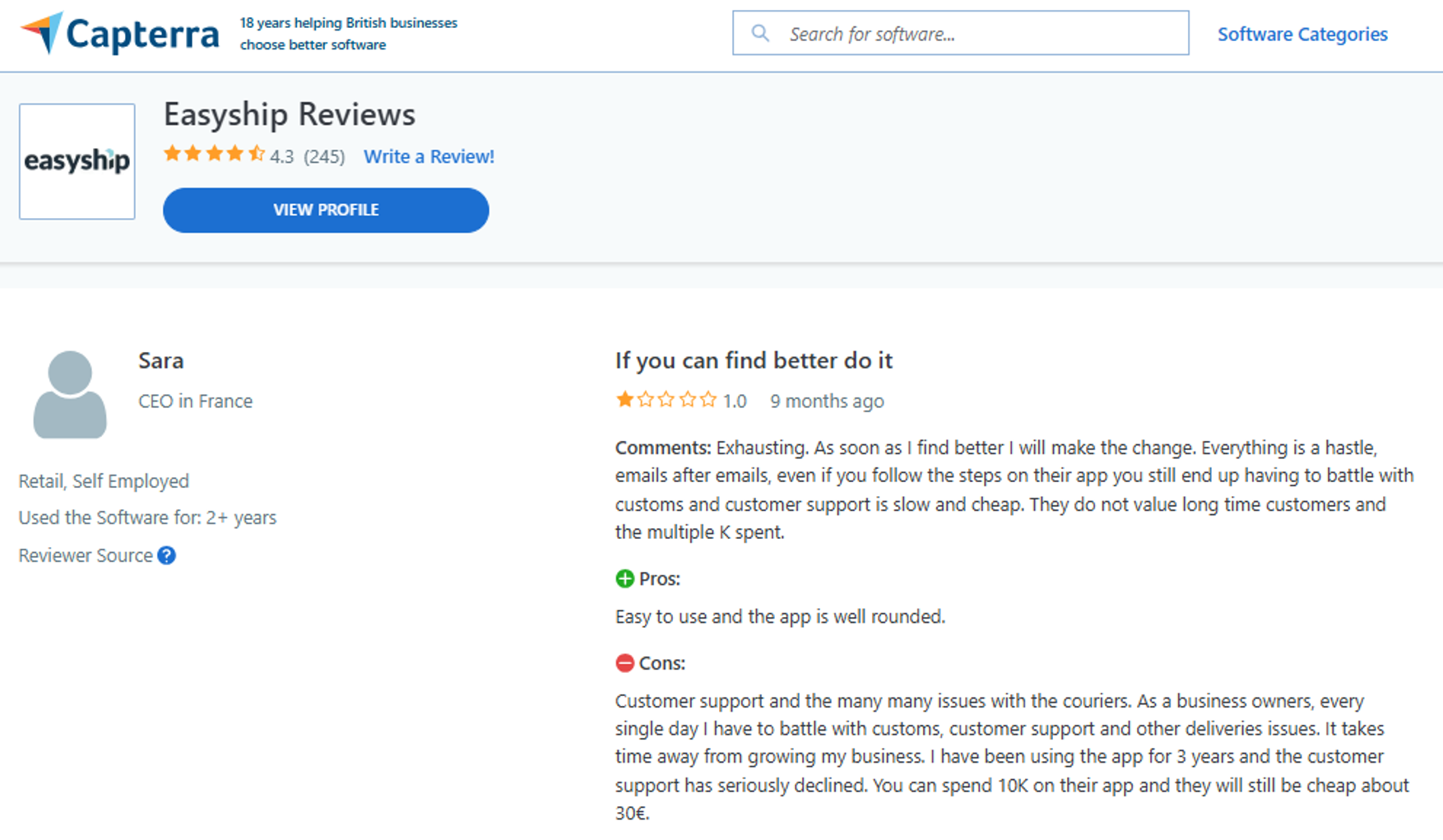This screenshot has height=840, width=1443.
Task: Open the Software Categories menu
Action: click(x=1302, y=34)
